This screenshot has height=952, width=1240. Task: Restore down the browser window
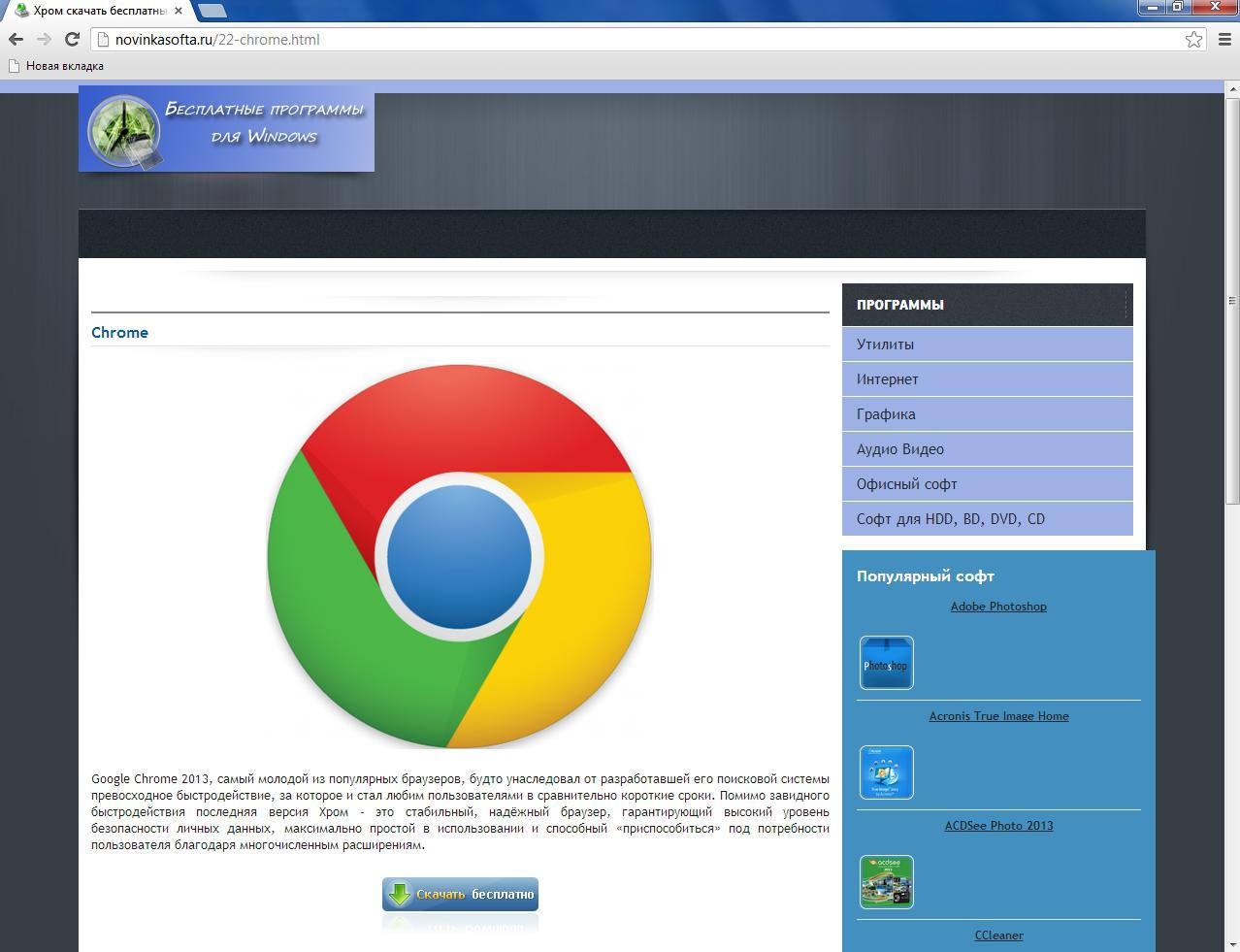1178,7
